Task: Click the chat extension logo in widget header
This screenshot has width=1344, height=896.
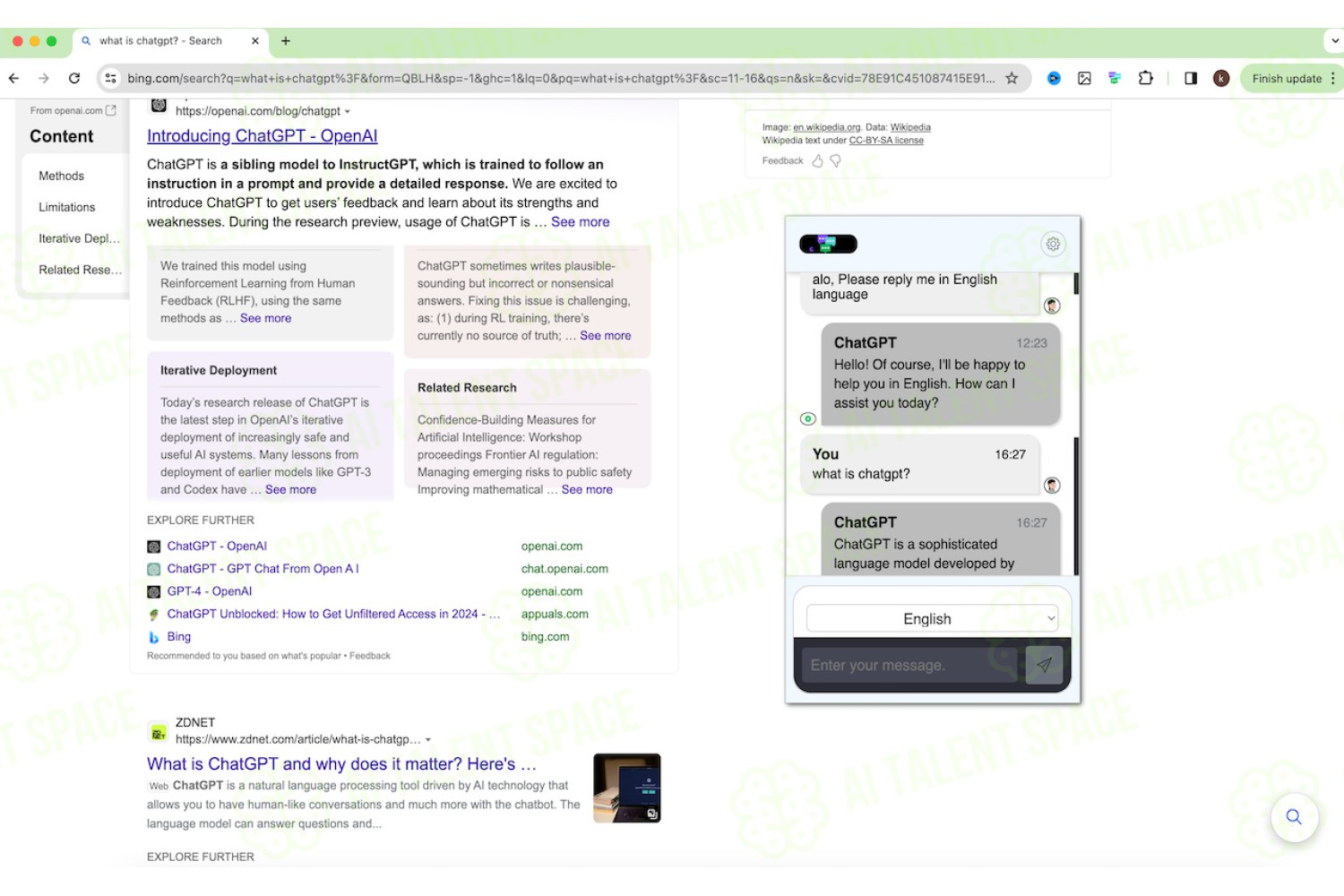Action: [828, 244]
